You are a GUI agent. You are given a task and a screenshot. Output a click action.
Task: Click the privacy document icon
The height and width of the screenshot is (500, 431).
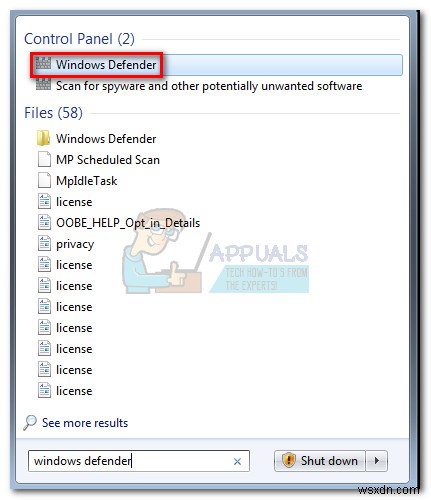point(44,243)
